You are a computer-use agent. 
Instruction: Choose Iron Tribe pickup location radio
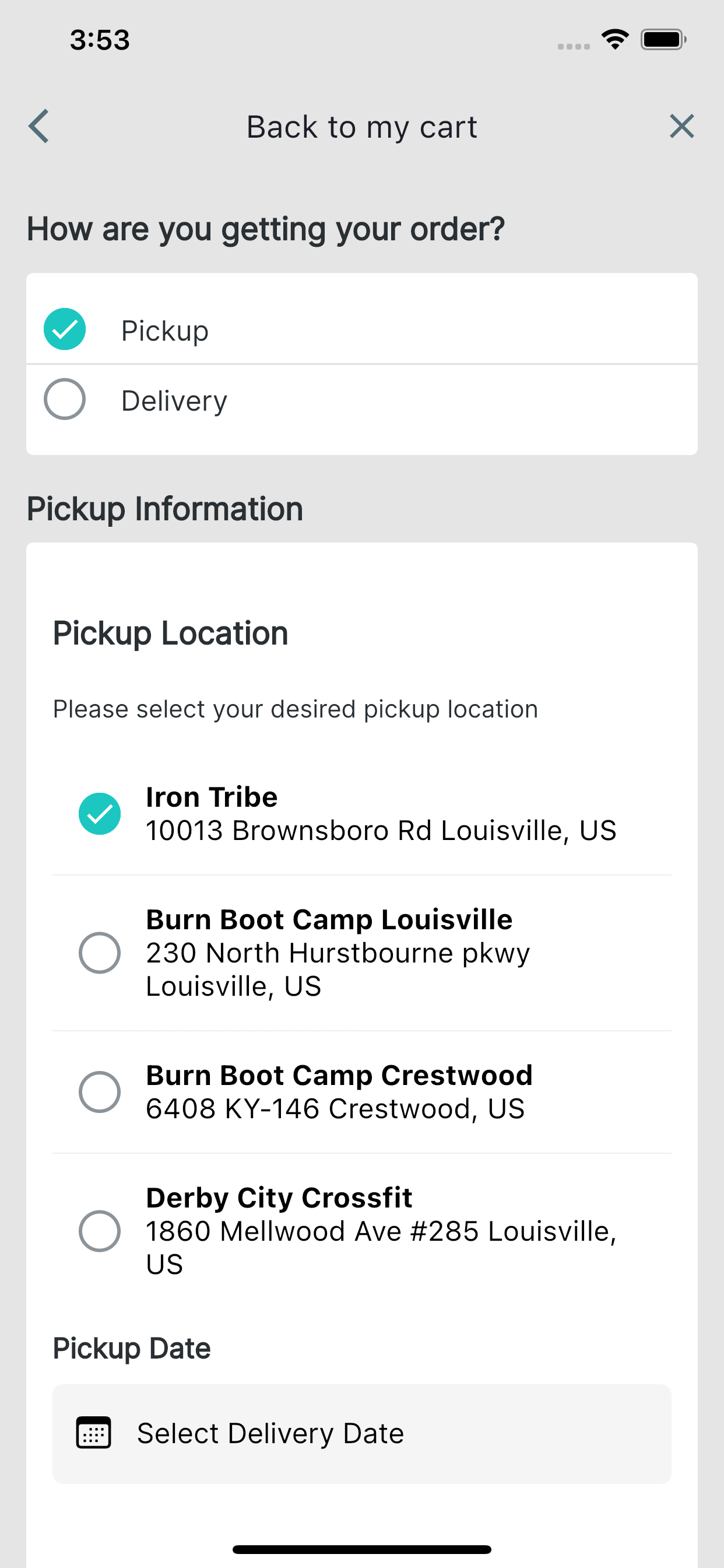point(100,814)
